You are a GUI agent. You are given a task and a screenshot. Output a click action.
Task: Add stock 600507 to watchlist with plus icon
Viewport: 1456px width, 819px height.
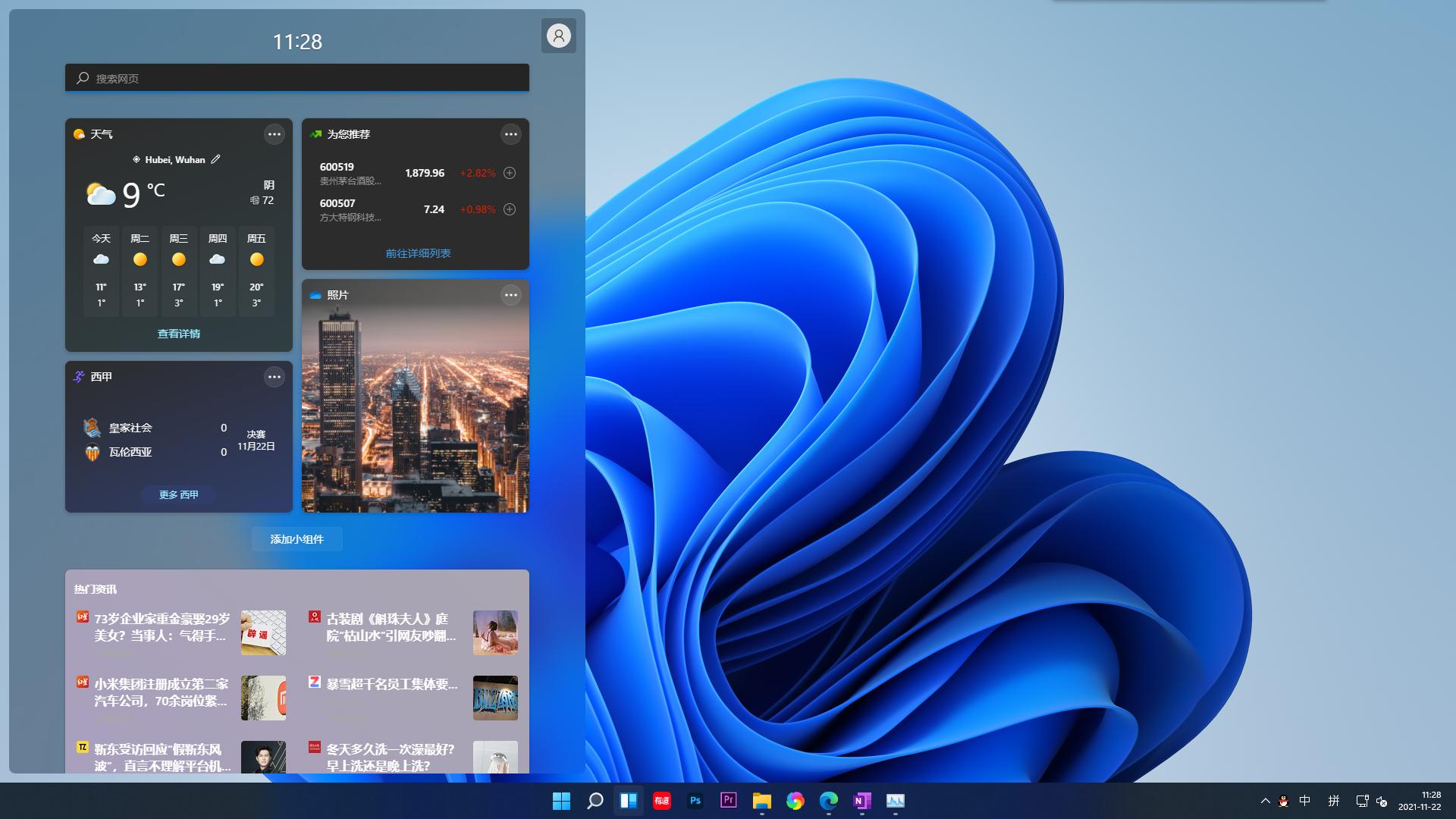click(510, 209)
